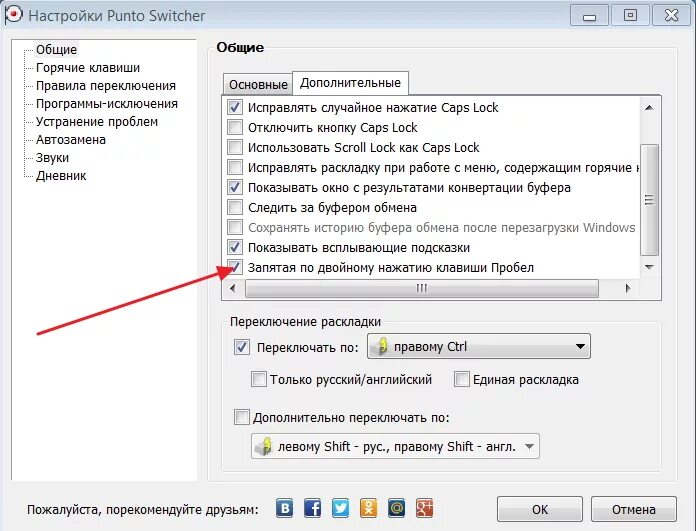Close the Punto Switcher settings window
The height and width of the screenshot is (531, 696).
pos(672,16)
